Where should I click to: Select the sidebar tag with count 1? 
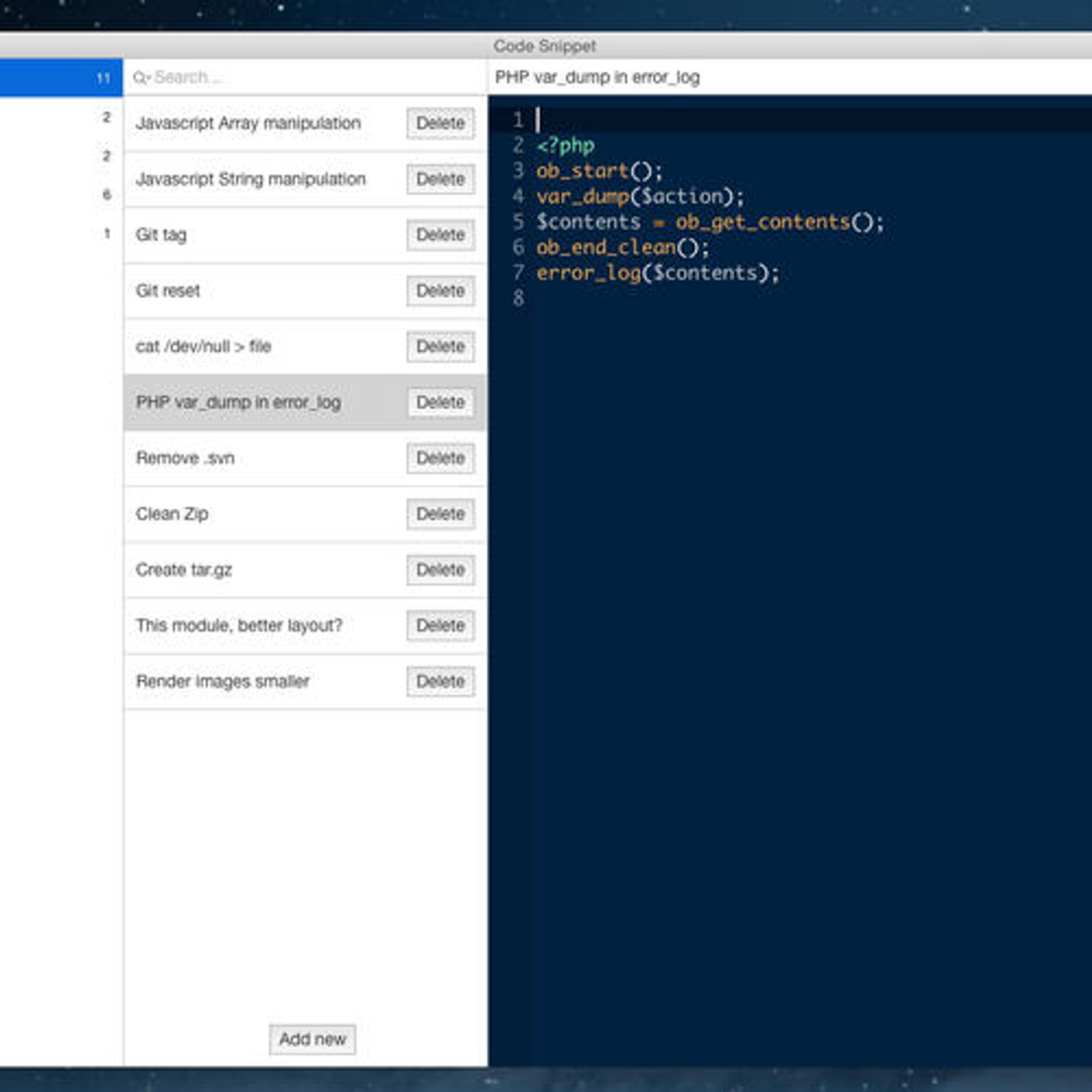[106, 233]
